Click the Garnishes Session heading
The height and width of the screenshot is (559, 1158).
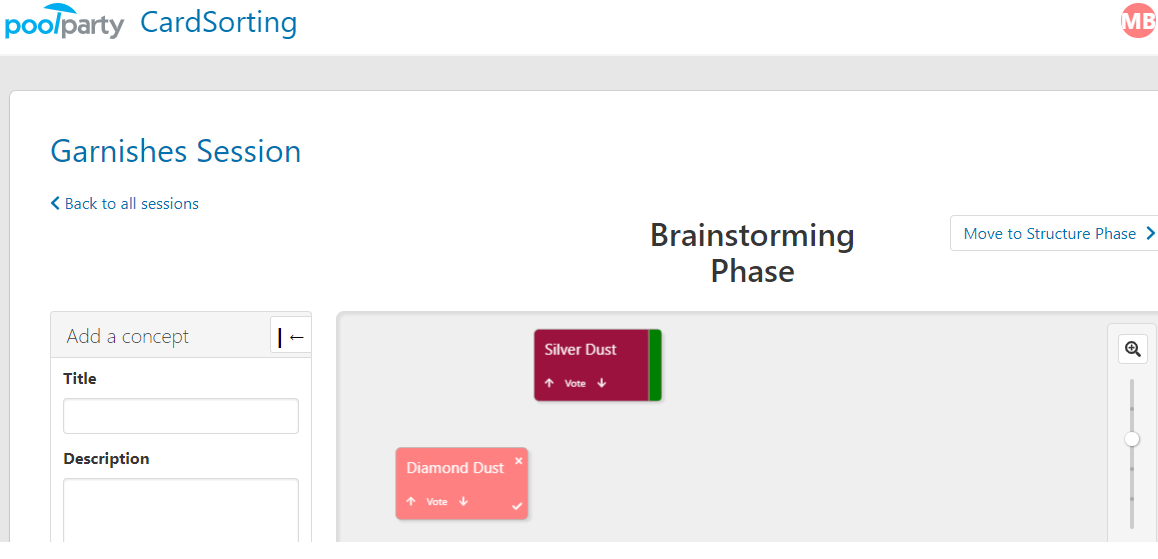[176, 151]
